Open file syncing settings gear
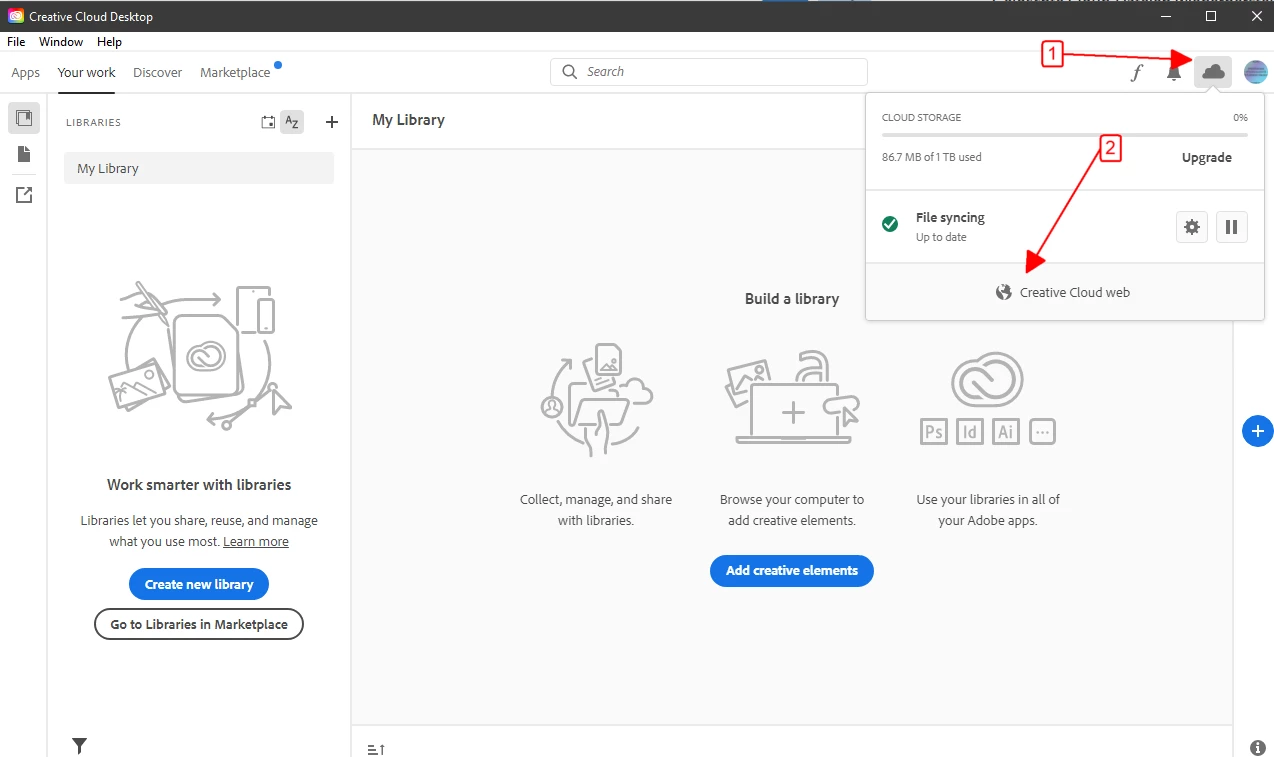 (1192, 227)
